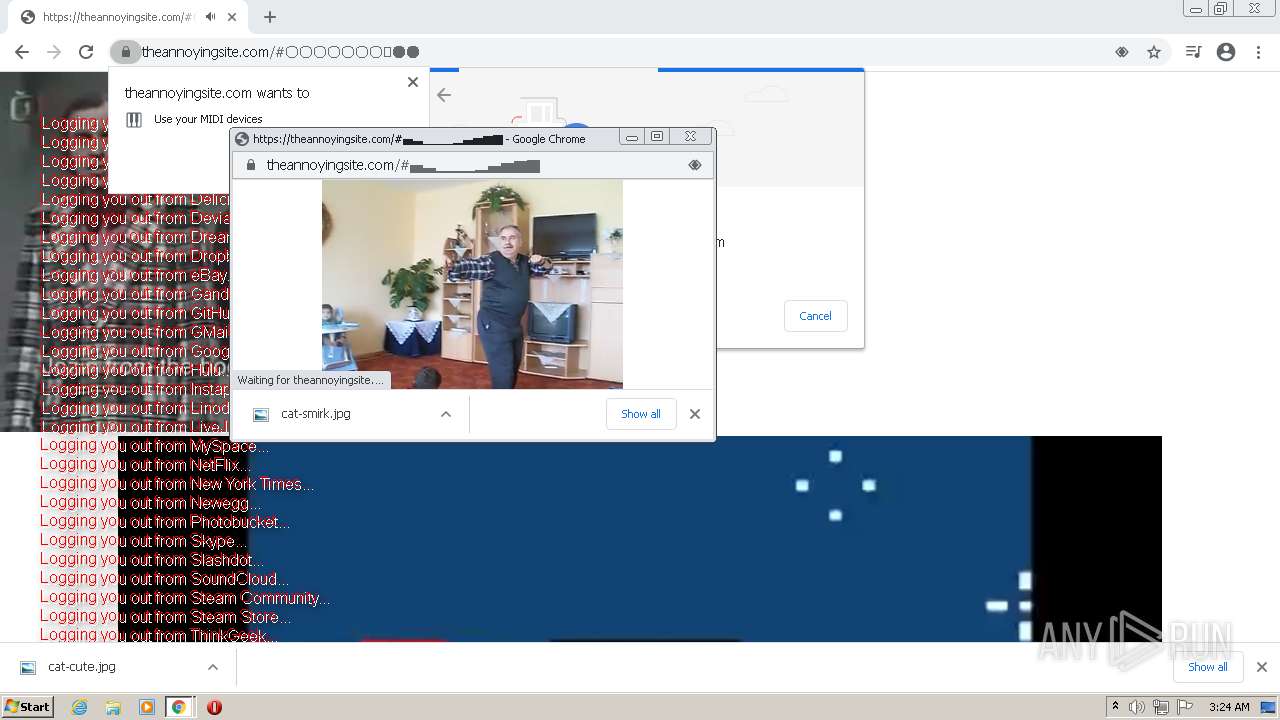Image resolution: width=1280 pixels, height=720 pixels.
Task: Open the Windows Start menu
Action: coord(27,707)
